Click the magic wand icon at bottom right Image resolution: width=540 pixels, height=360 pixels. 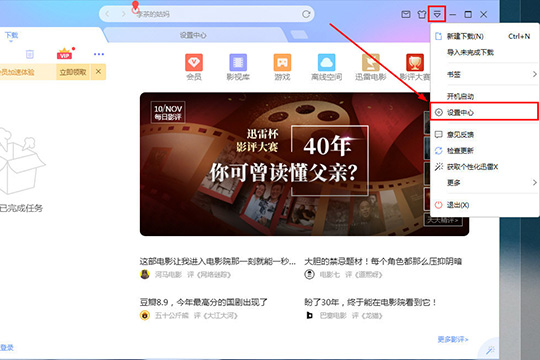[x=490, y=351]
